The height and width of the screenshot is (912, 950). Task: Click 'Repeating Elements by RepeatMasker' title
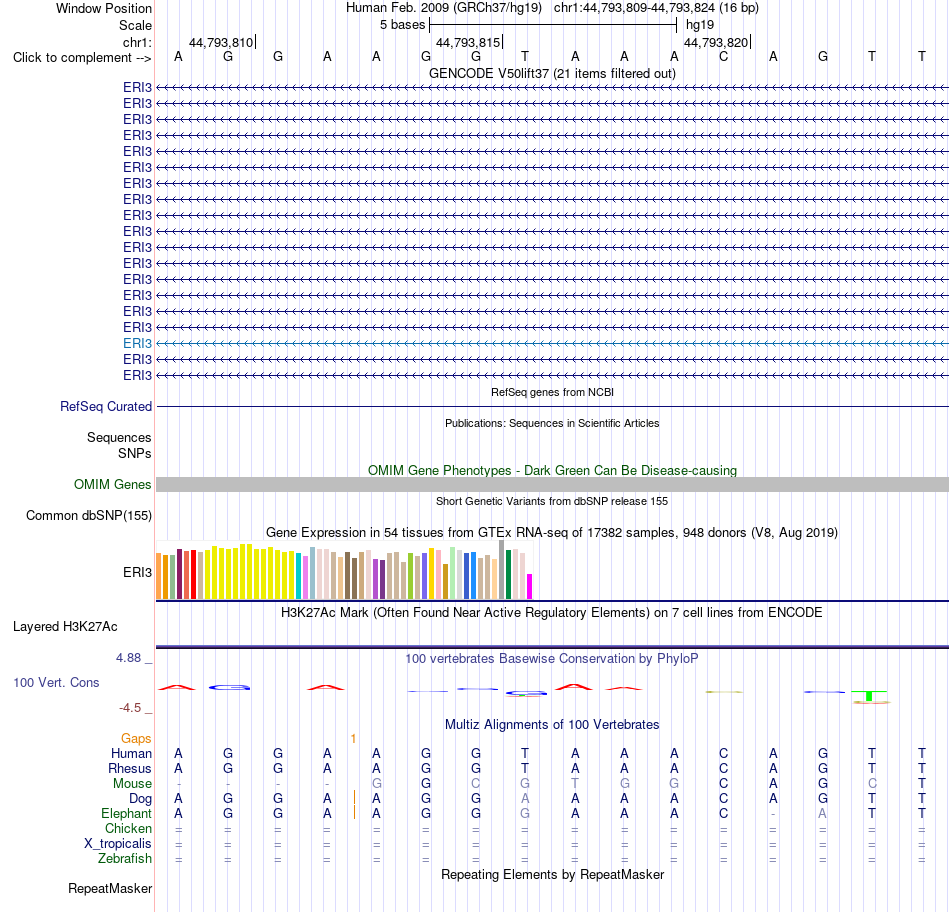(552, 874)
